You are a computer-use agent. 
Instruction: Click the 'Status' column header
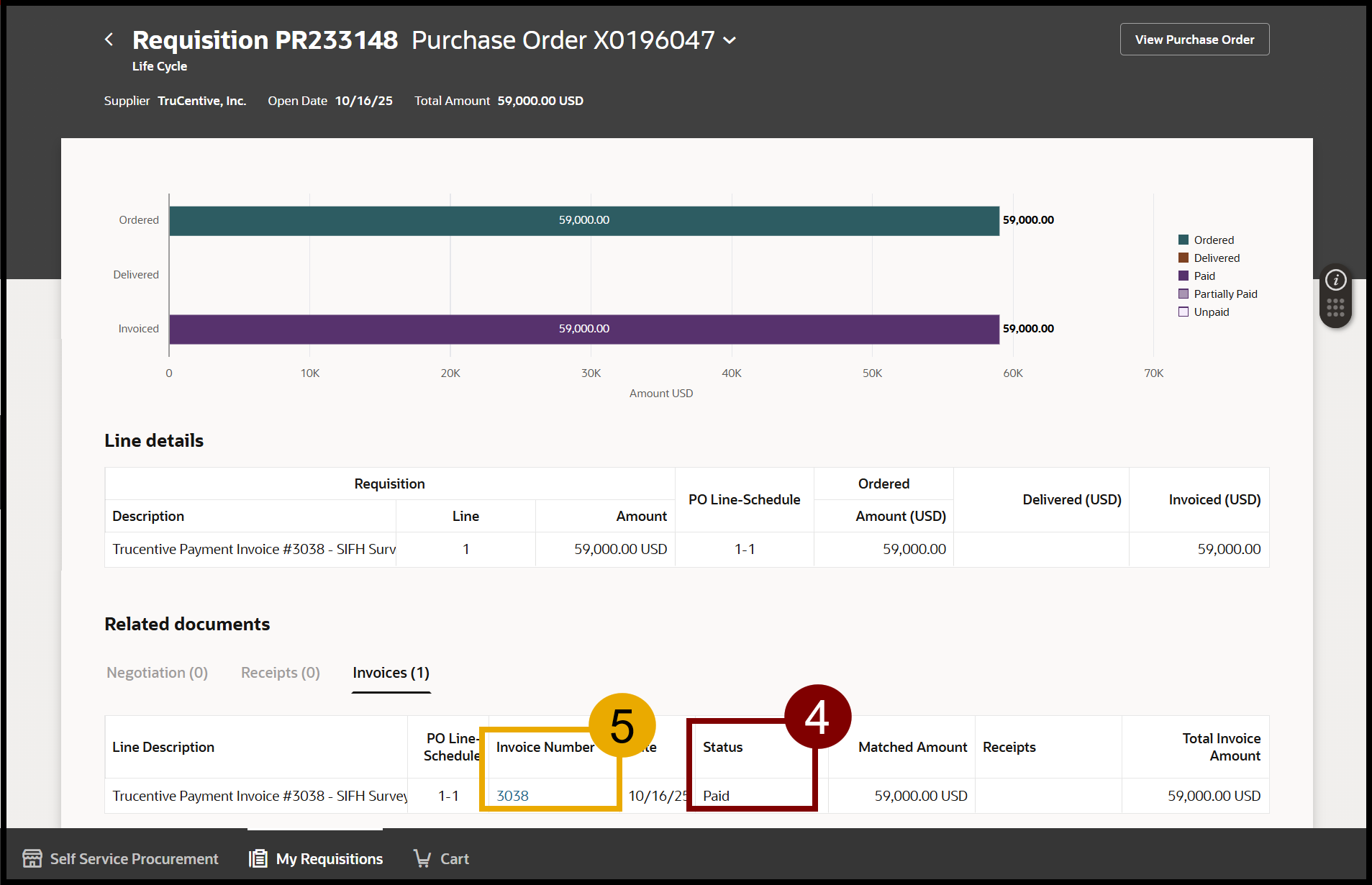(722, 747)
